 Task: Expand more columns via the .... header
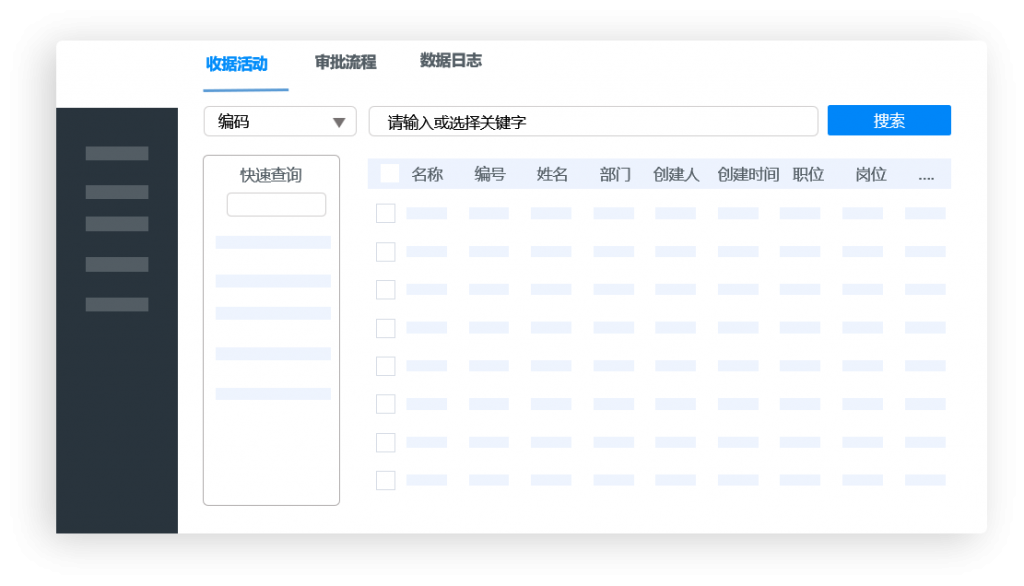click(x=925, y=175)
